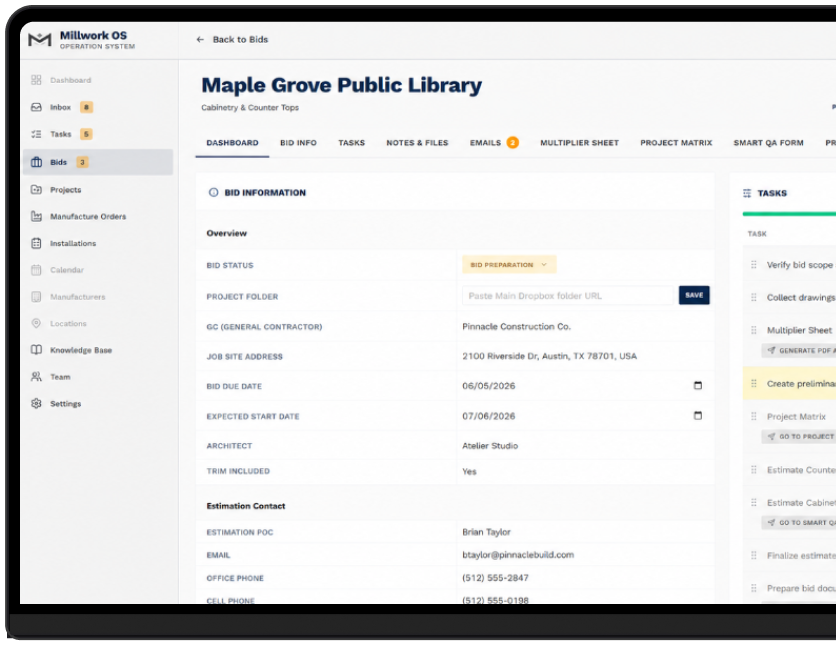This screenshot has height=645, width=836.
Task: Open the Projects folder icon in sidebar
Action: (x=36, y=190)
